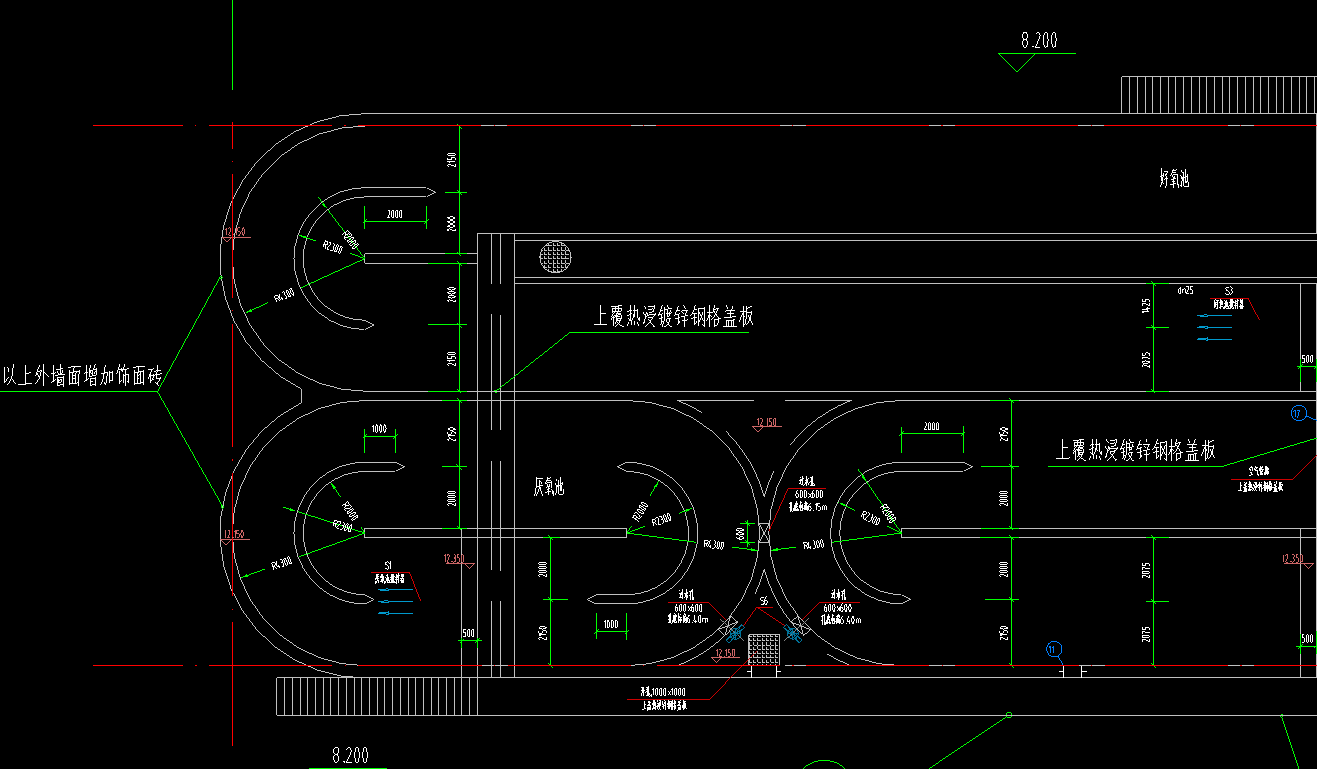The width and height of the screenshot is (1317, 769).
Task: Click the 500 dimension below S1 arrows
Action: point(468,634)
